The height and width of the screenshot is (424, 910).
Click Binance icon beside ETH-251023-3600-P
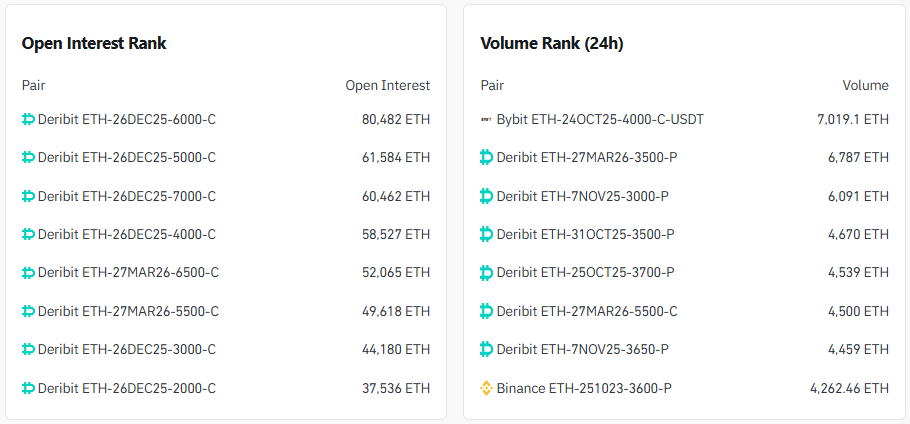(487, 387)
